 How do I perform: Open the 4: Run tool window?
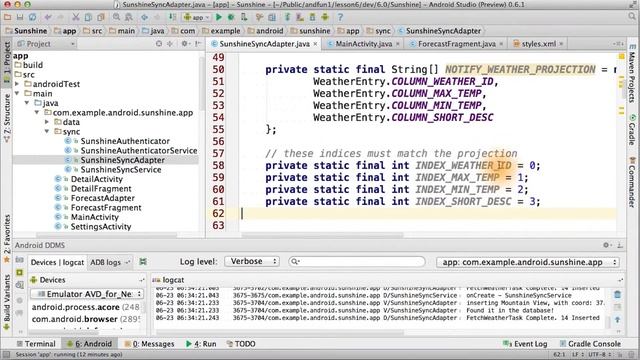(201, 344)
